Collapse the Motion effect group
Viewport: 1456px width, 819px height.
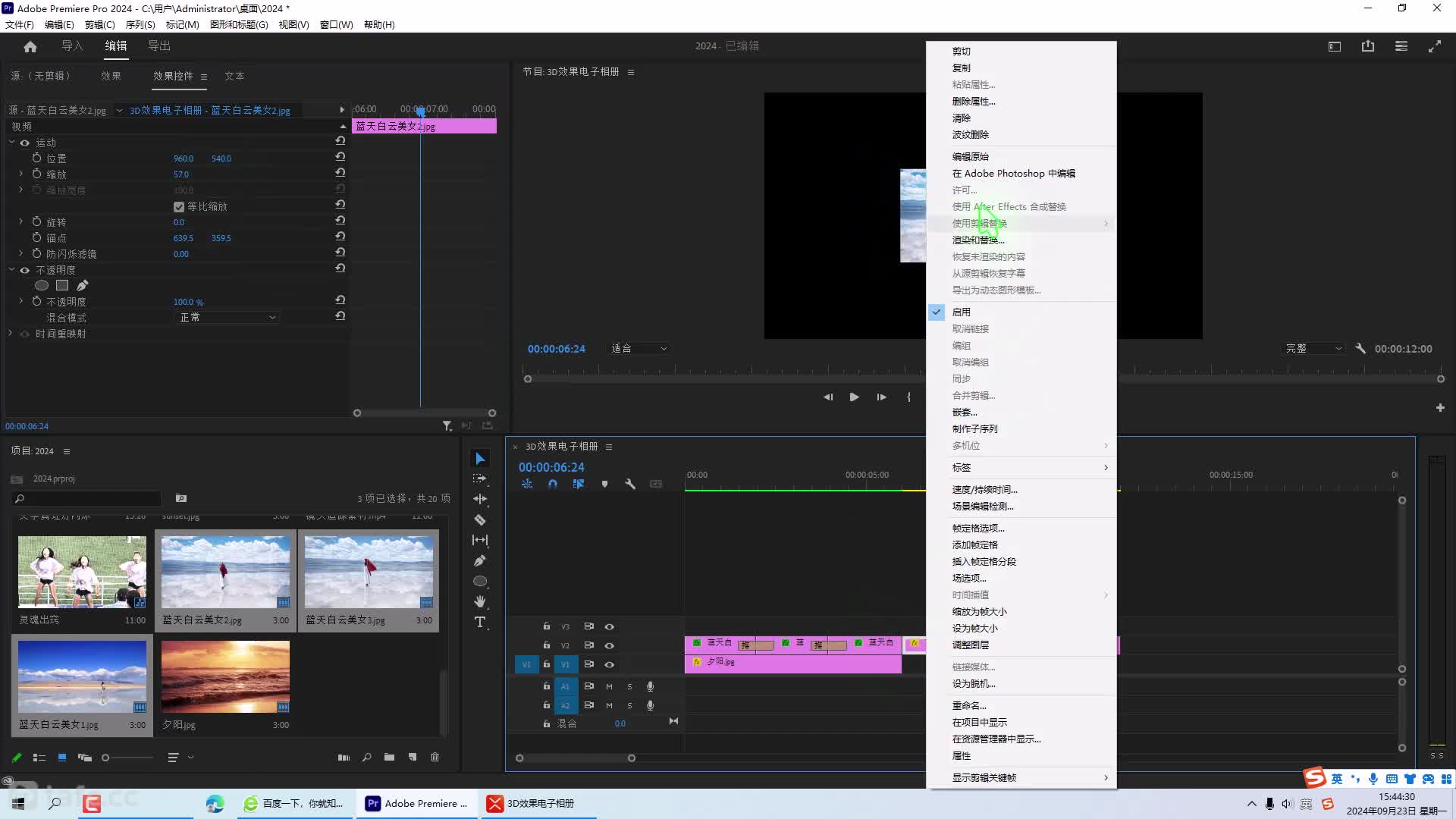coord(11,142)
